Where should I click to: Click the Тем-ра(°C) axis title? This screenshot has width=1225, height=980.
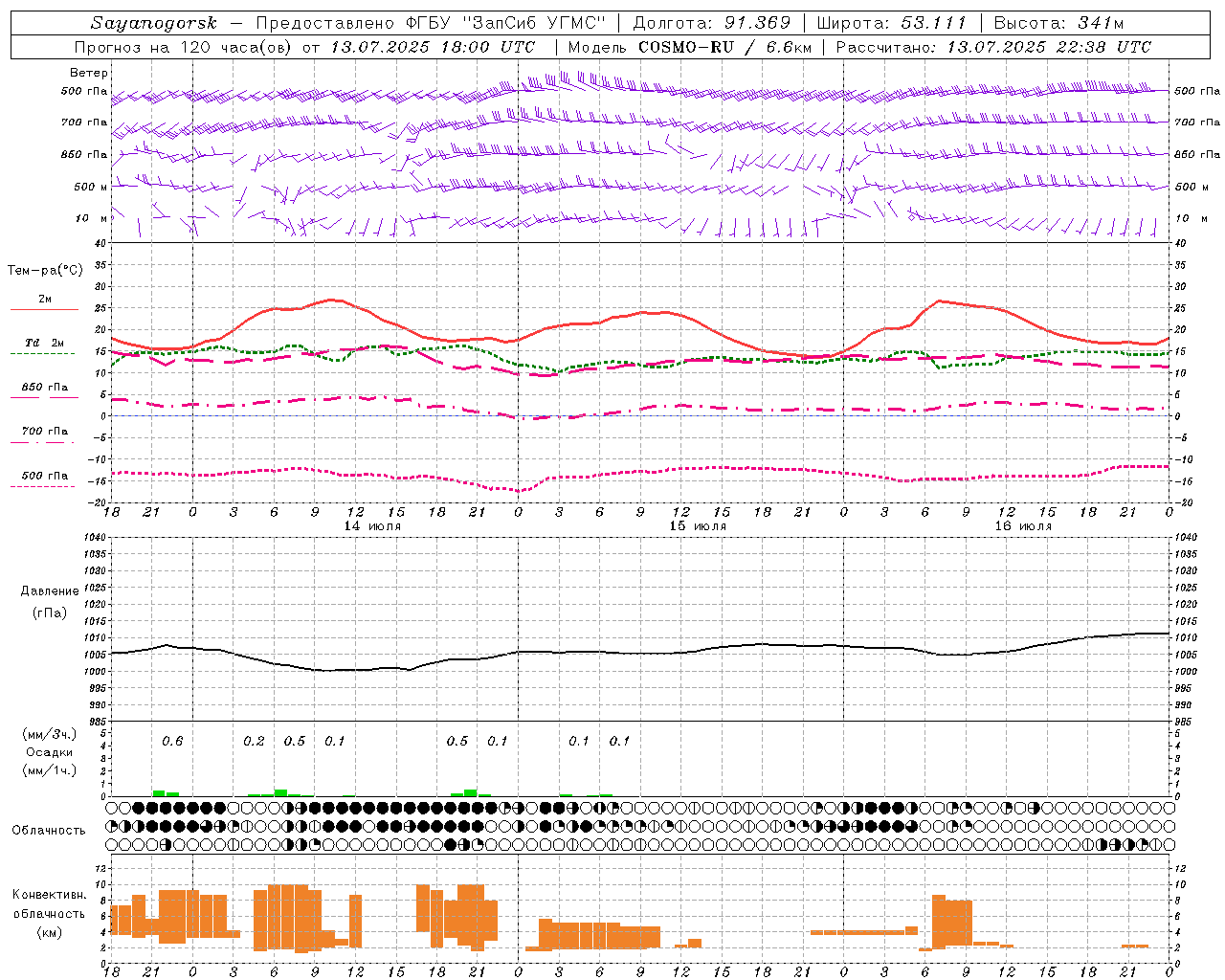coord(45,271)
